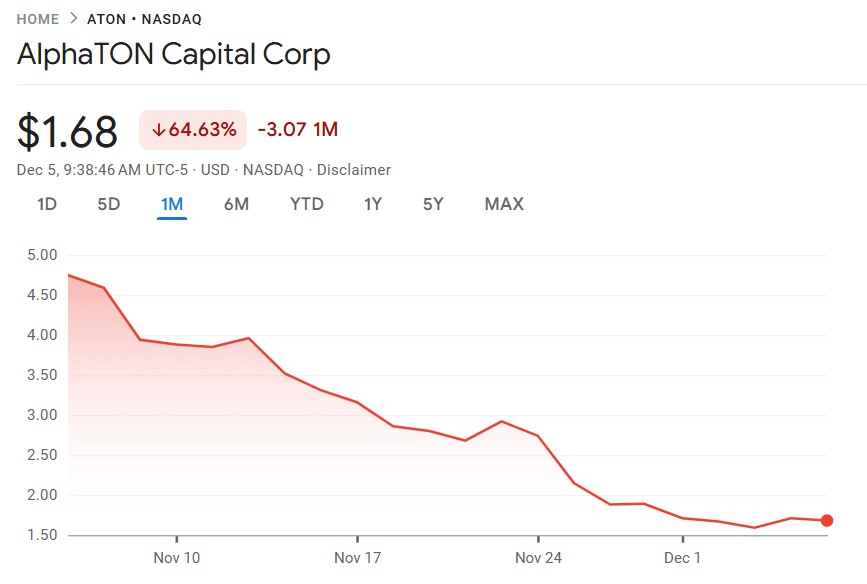Screen dimensions: 867x584
Task: Select the currently active 1M tab
Action: (172, 204)
